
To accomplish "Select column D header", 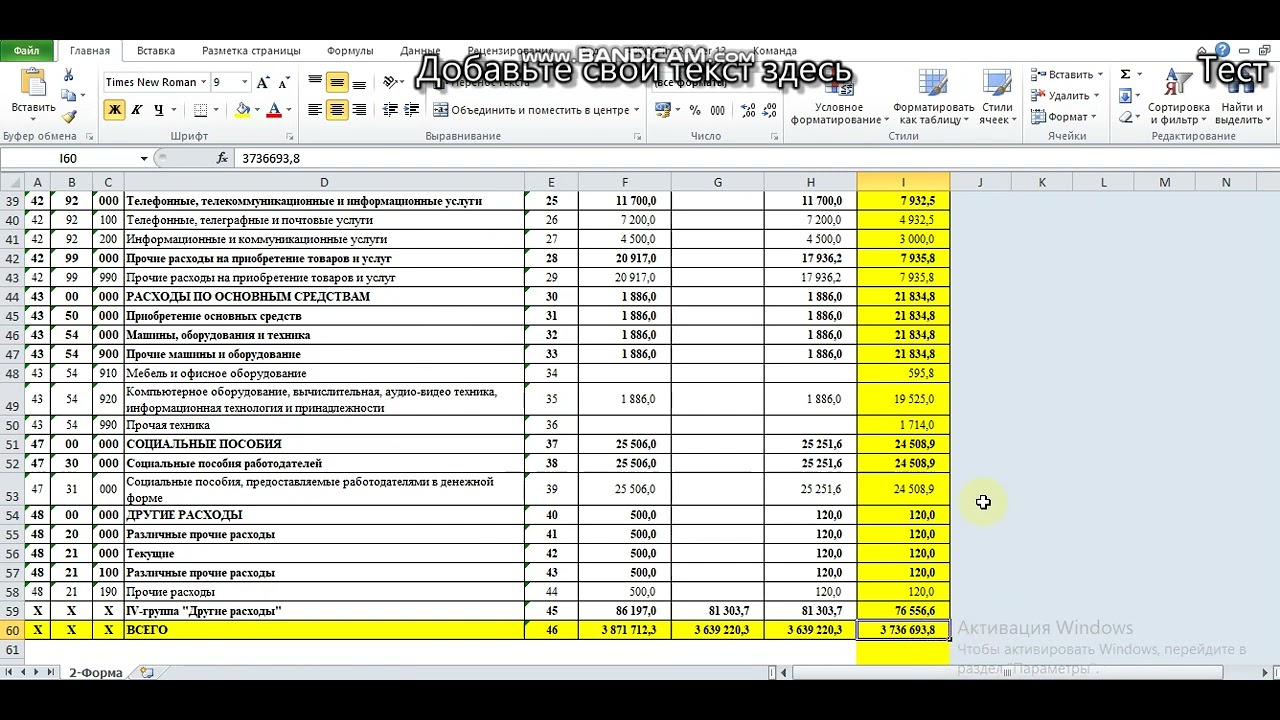I will [x=324, y=182].
